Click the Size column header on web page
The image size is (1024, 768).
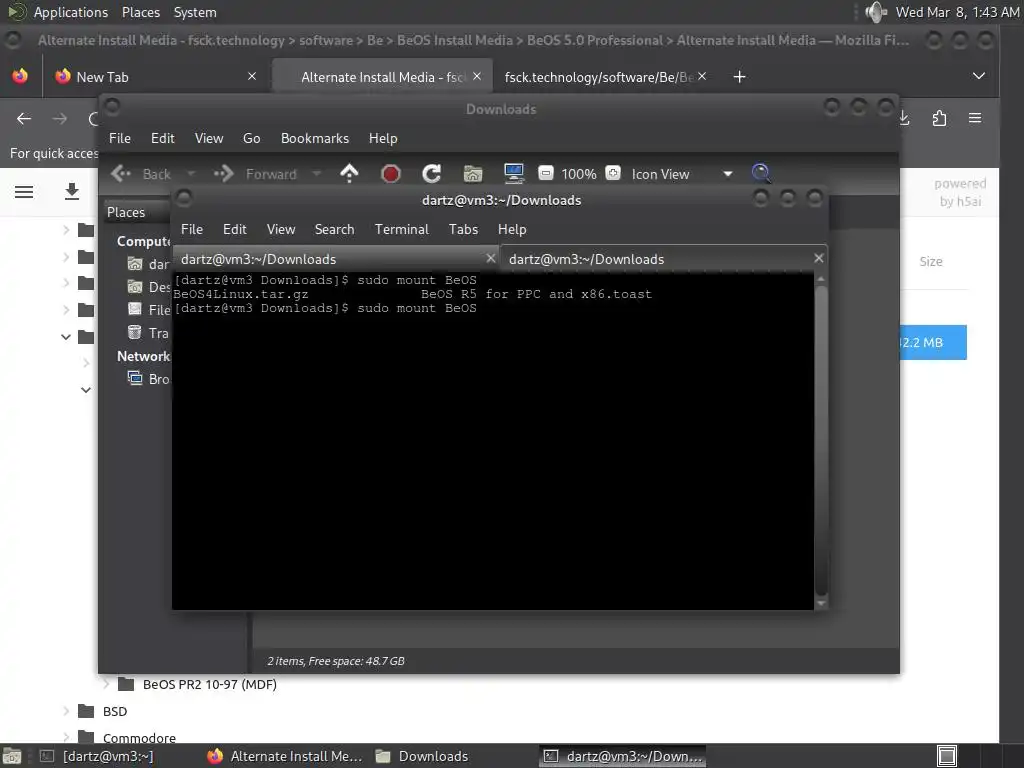click(931, 261)
